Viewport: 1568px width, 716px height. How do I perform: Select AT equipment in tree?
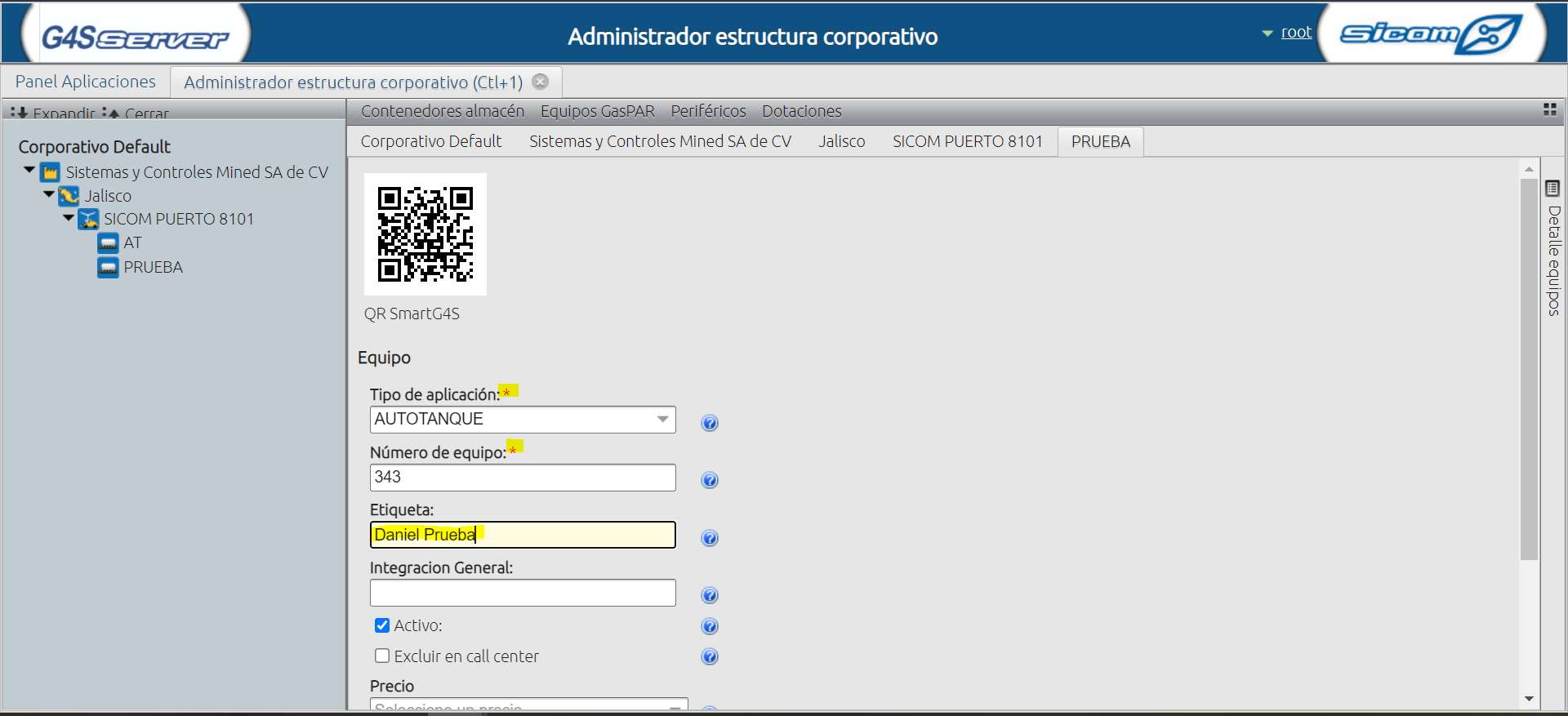point(132,242)
